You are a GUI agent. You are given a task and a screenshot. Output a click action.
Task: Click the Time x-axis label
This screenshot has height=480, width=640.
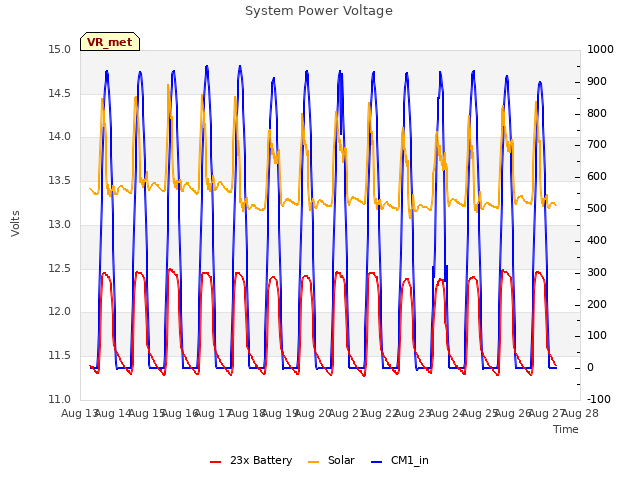[x=566, y=429]
